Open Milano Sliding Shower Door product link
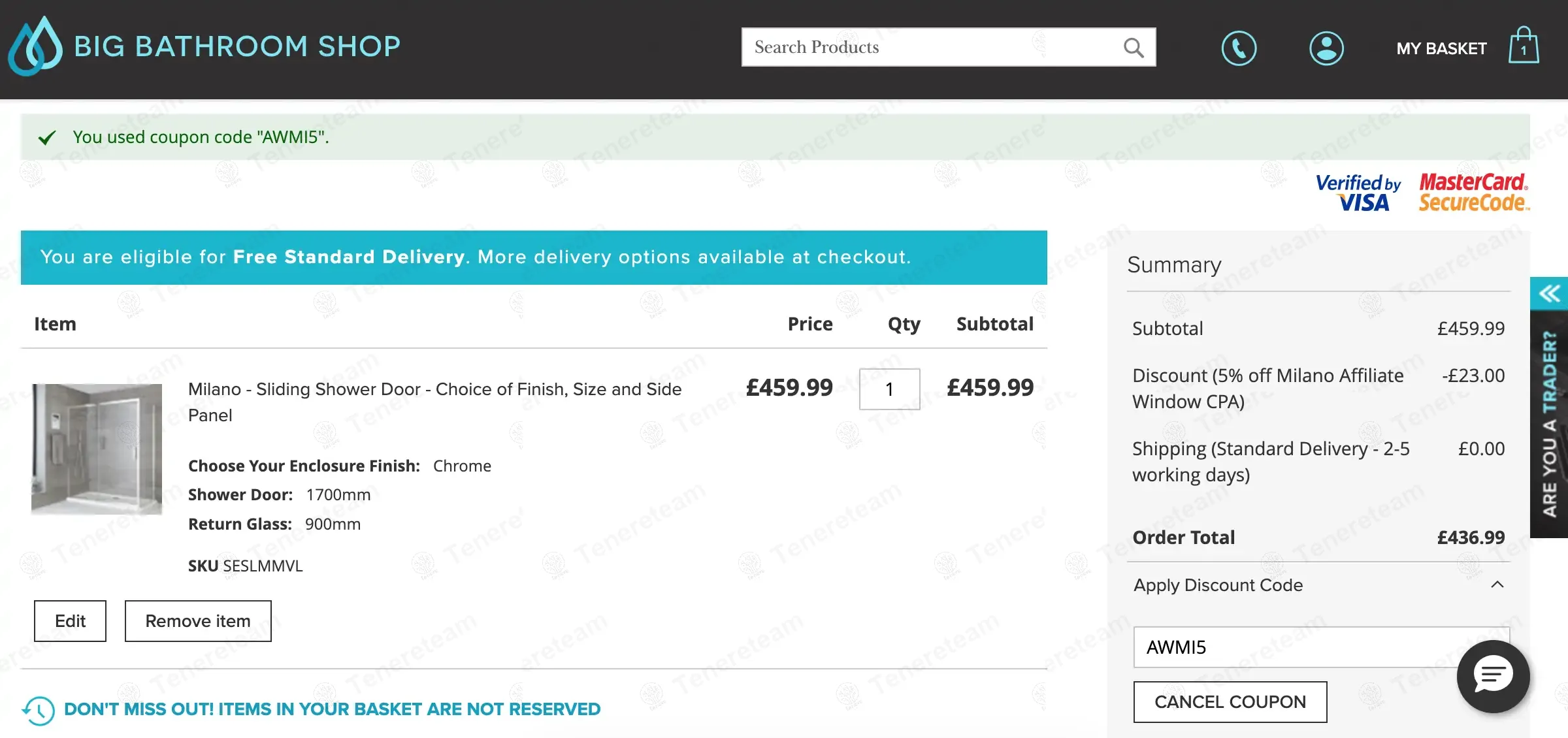Image resolution: width=1568 pixels, height=738 pixels. [x=434, y=402]
